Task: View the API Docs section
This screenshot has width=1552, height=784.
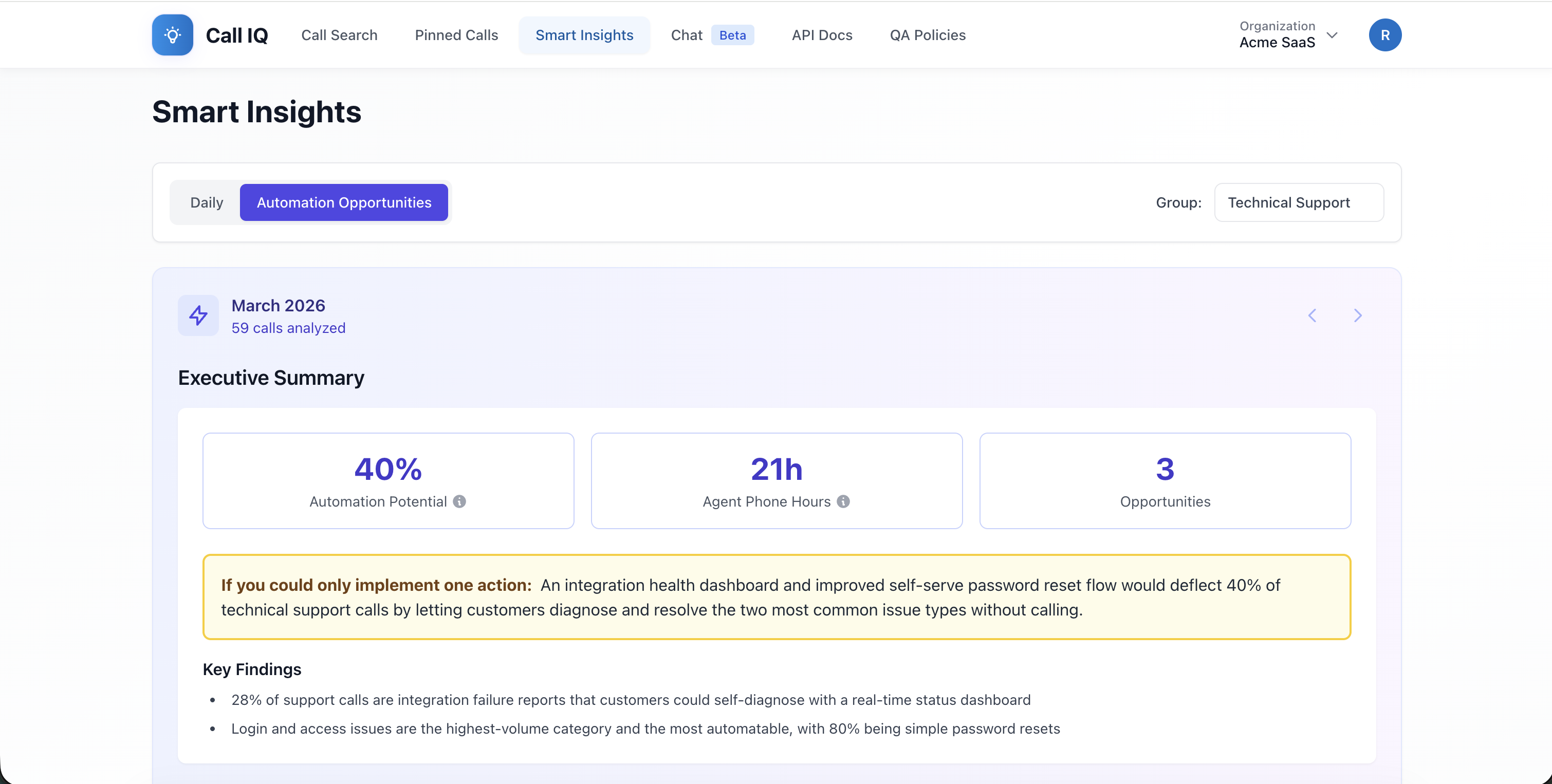Action: (x=821, y=35)
